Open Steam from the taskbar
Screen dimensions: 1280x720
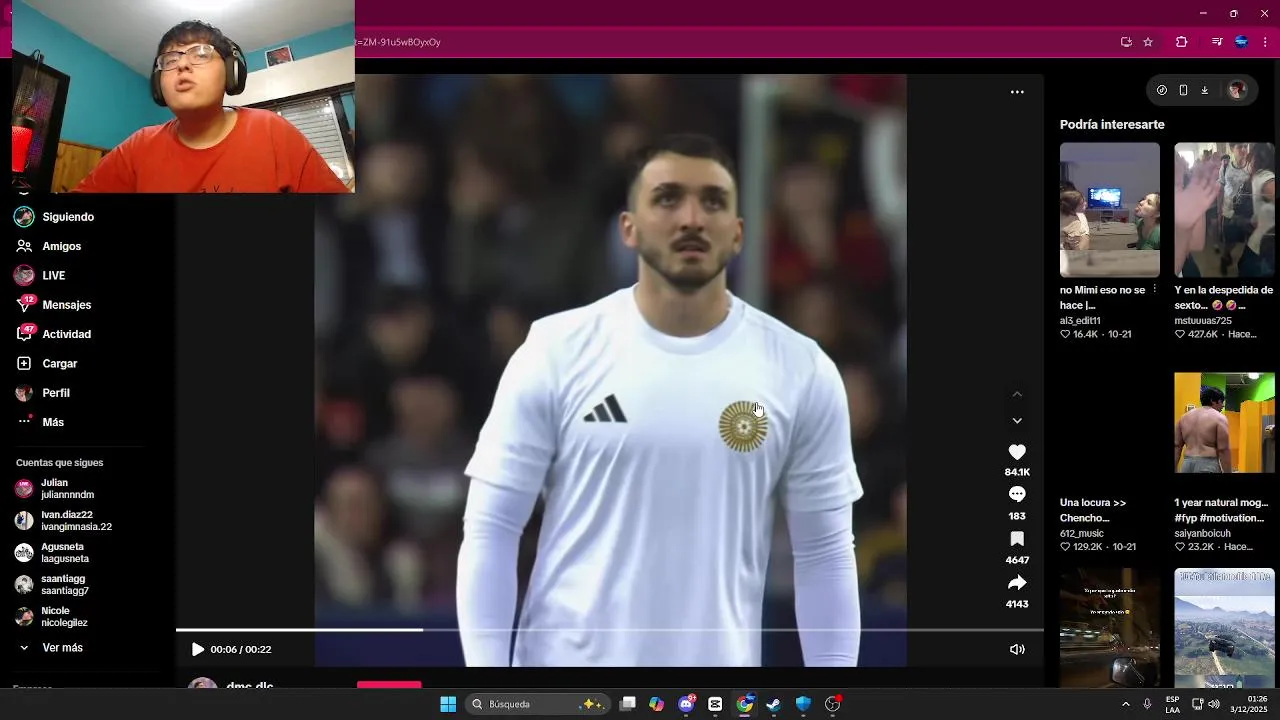[x=773, y=704]
